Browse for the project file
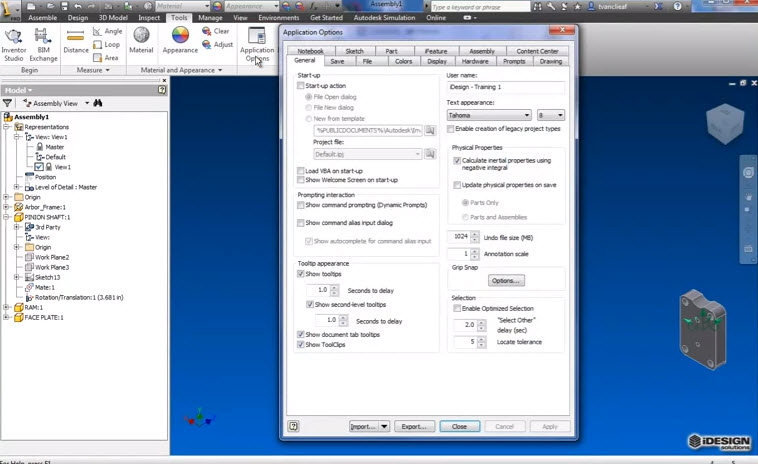Viewport: 758px width, 464px height. [x=430, y=154]
